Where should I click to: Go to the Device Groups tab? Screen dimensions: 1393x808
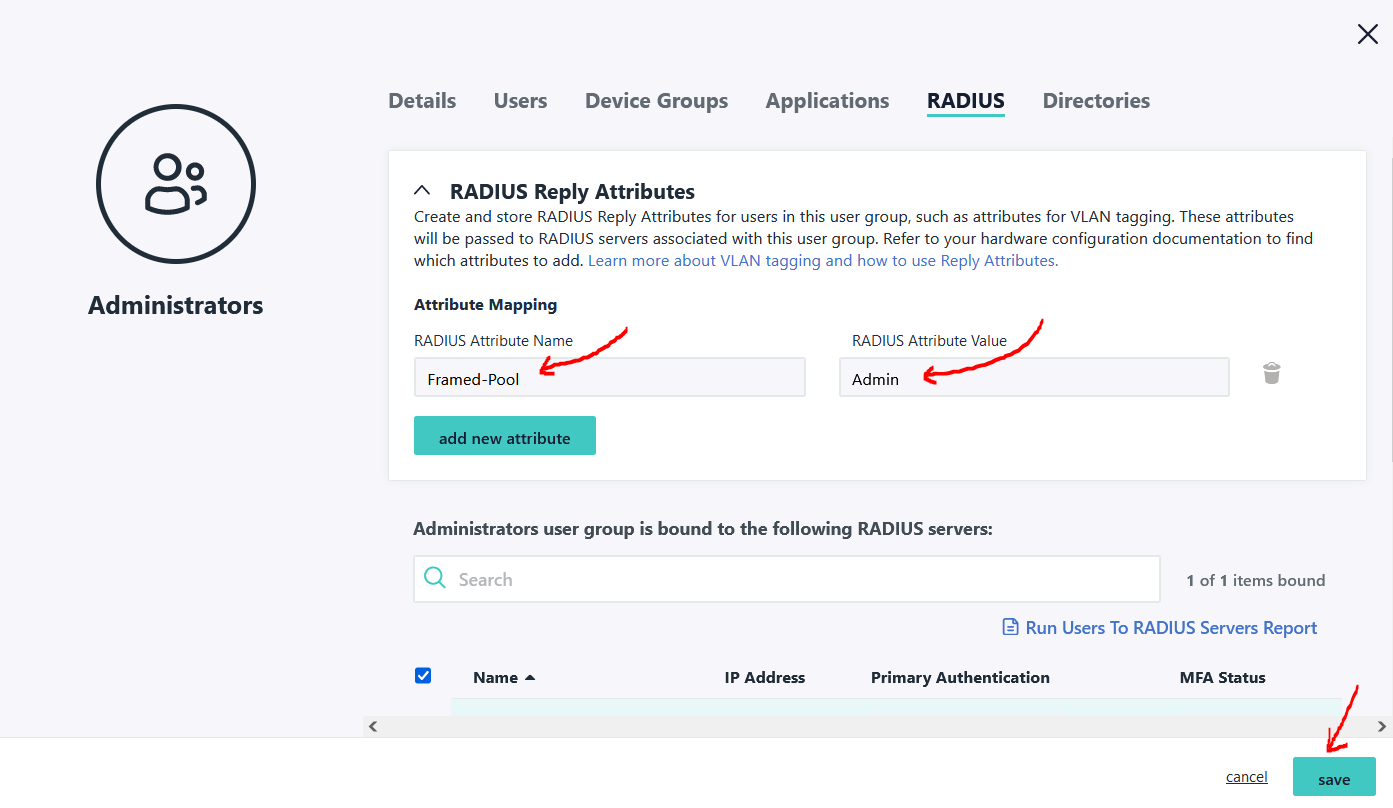pos(656,100)
